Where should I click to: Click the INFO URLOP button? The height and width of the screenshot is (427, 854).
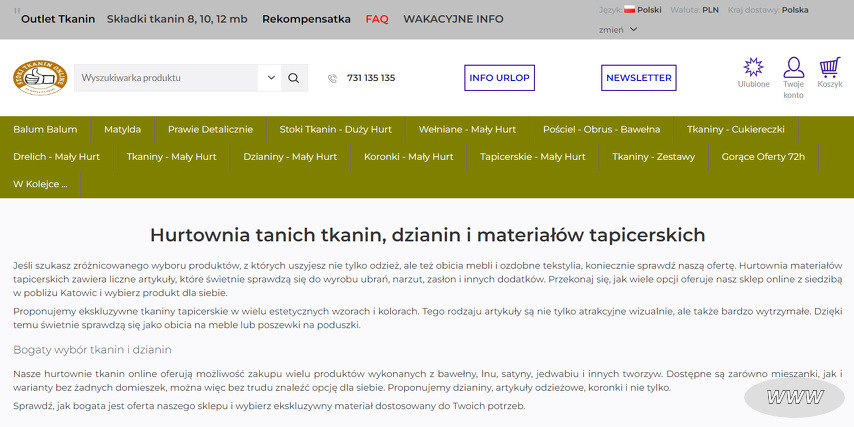tap(499, 78)
